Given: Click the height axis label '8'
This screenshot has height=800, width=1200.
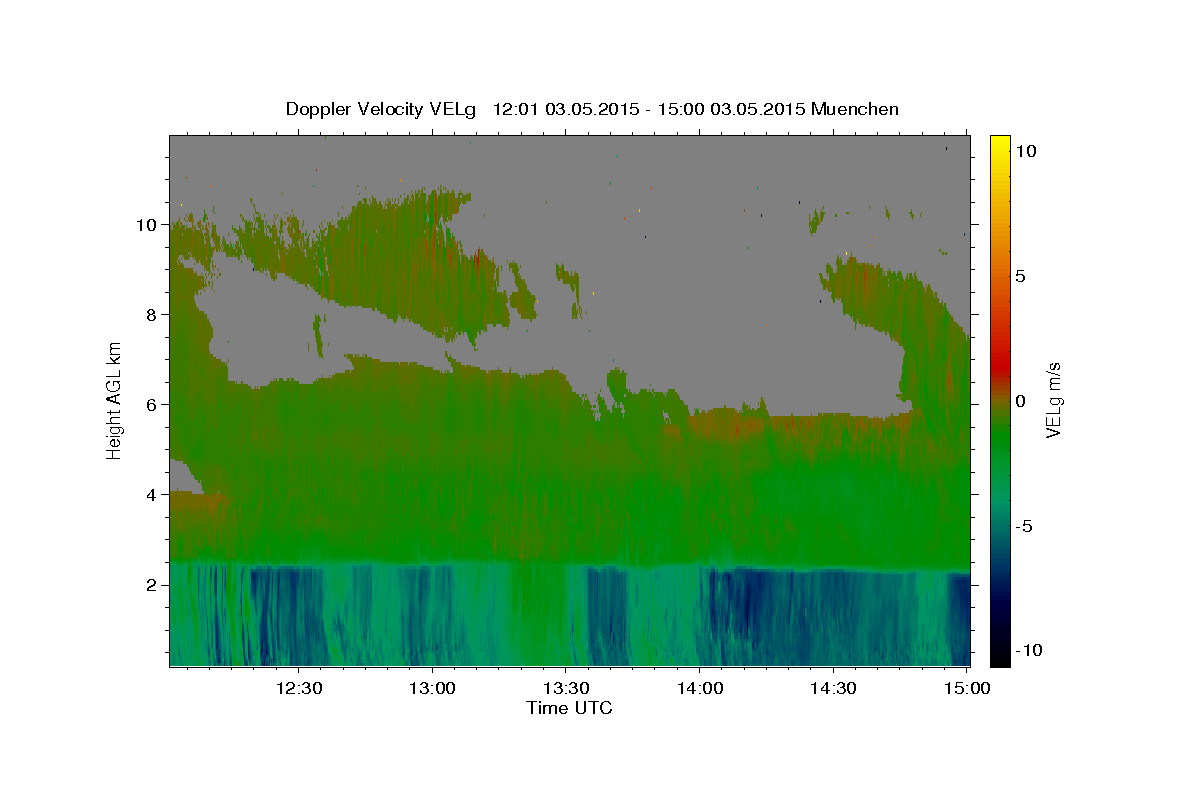Looking at the screenshot, I should 151,315.
